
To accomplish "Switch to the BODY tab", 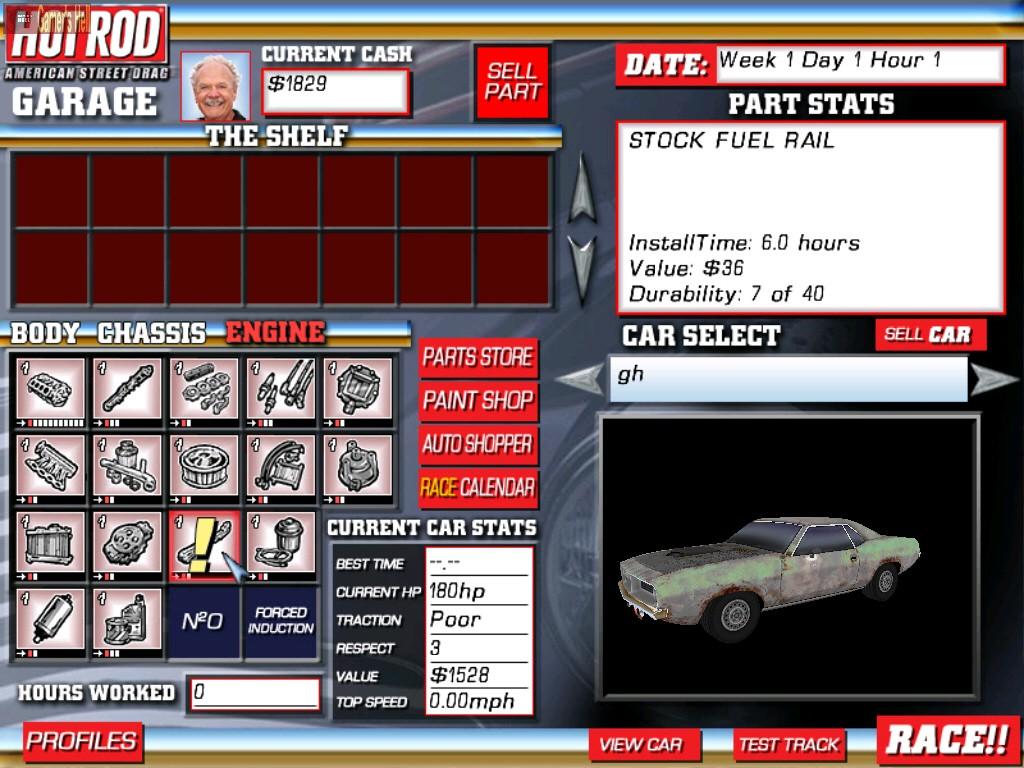I will point(44,334).
